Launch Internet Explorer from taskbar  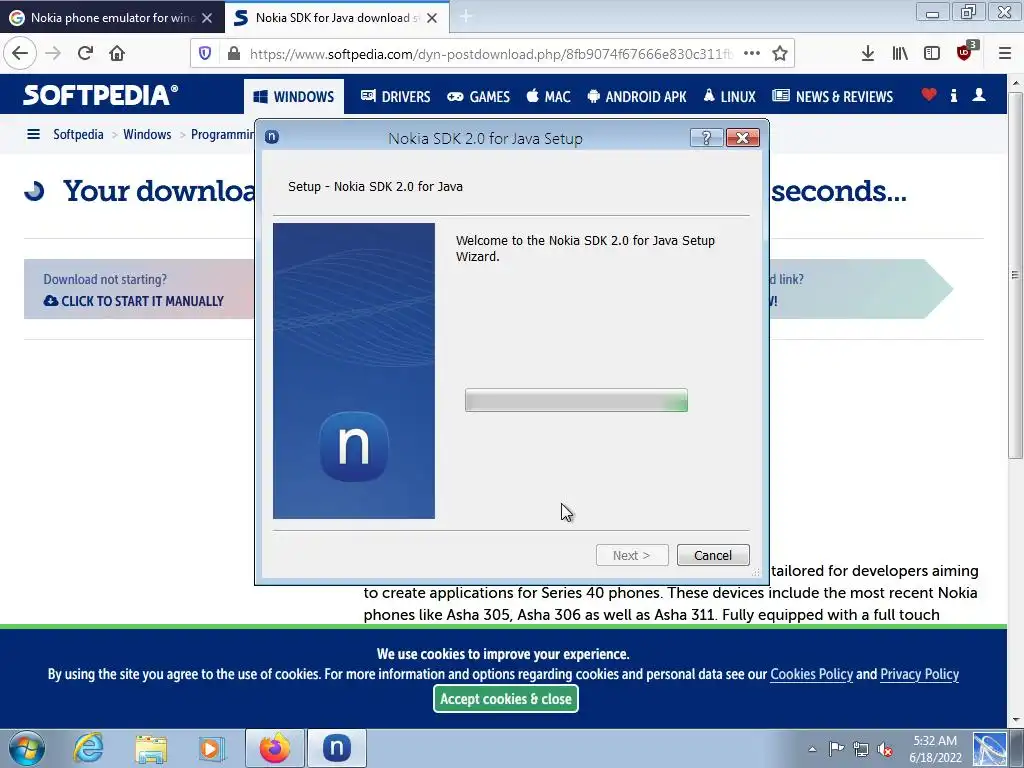coord(88,748)
